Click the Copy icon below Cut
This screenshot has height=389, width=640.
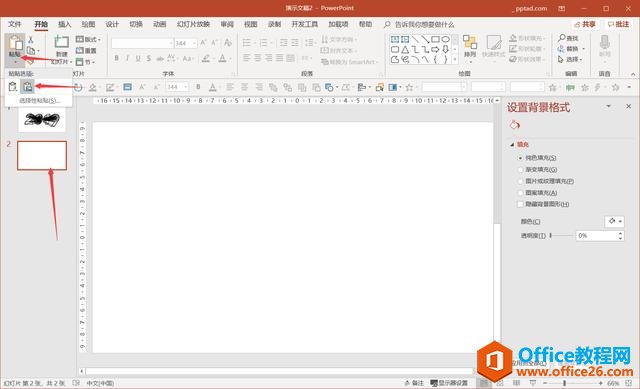31,50
